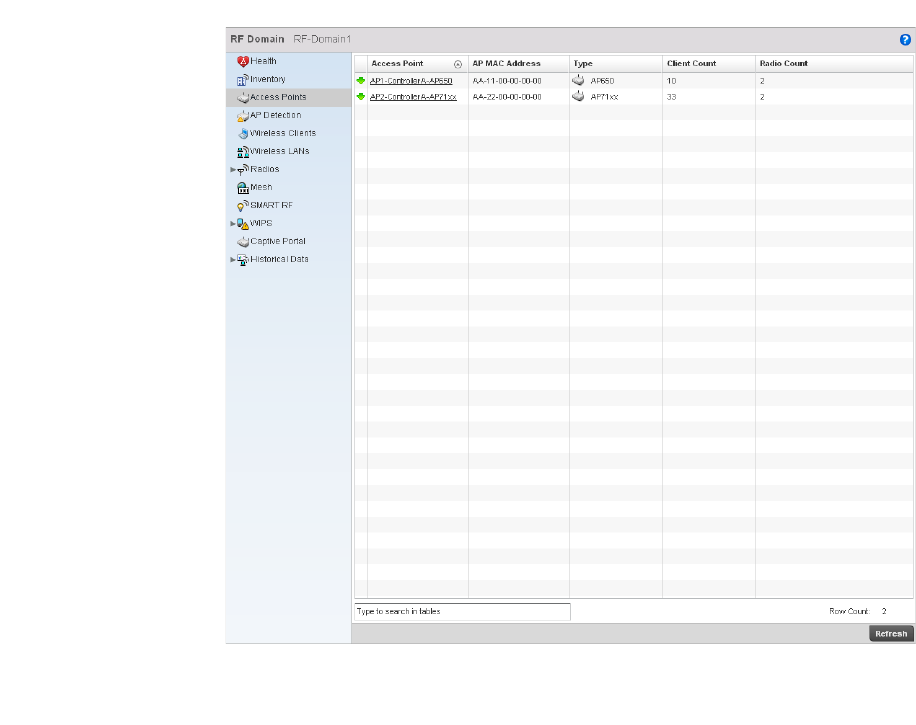This screenshot has width=916, height=725.
Task: Click the AP Detection icon
Action: [x=243, y=116]
